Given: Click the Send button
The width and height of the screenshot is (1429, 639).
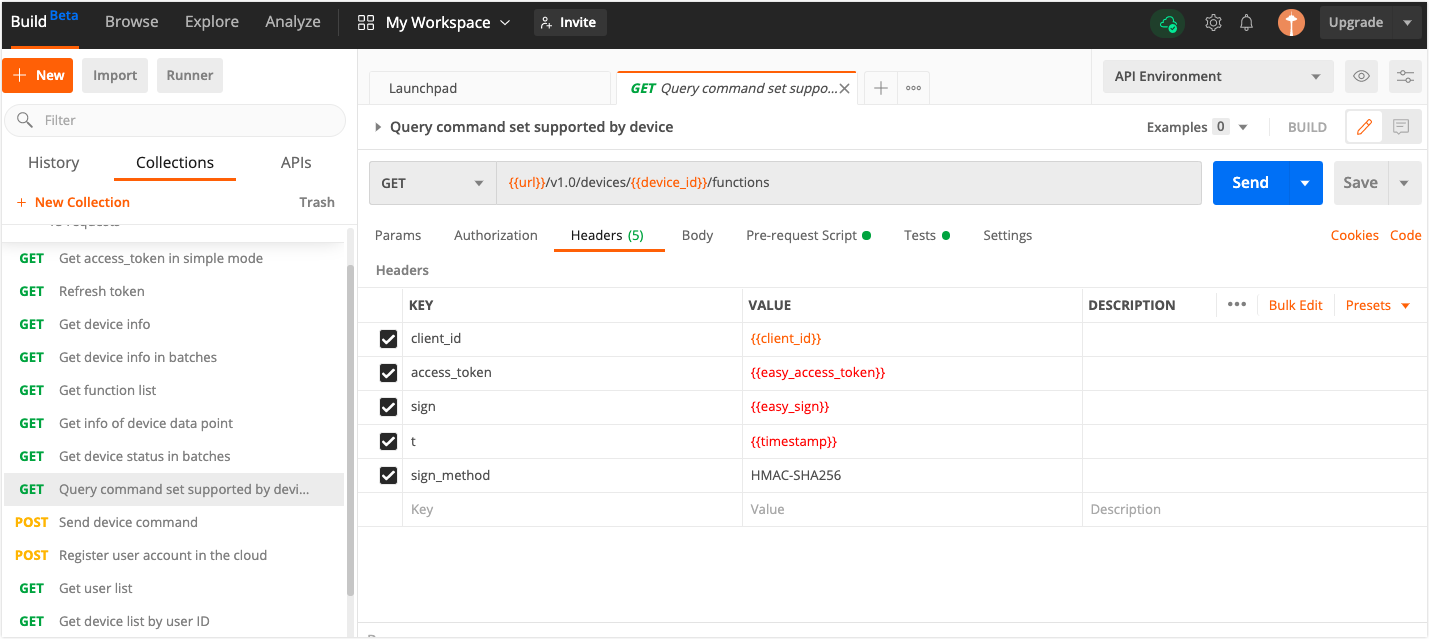Looking at the screenshot, I should point(1250,183).
